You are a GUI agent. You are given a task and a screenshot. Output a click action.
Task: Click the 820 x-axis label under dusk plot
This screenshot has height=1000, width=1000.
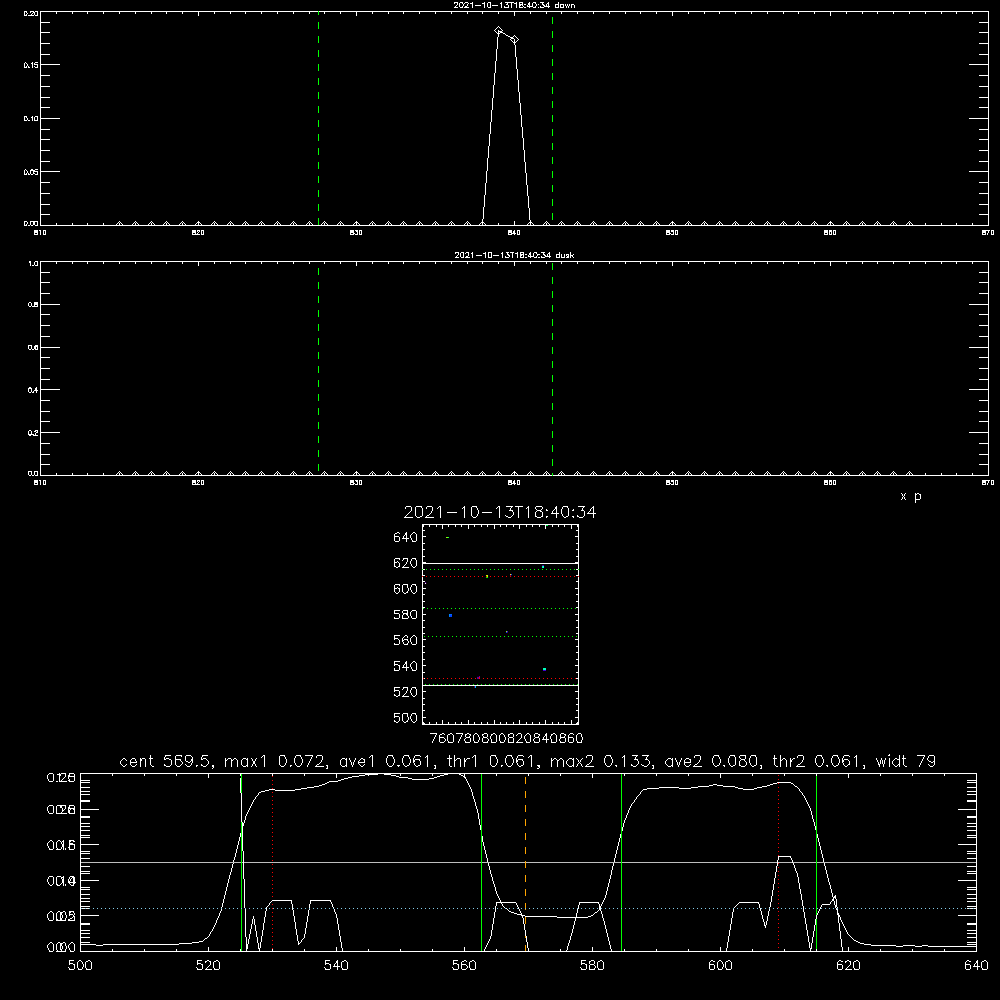(x=198, y=483)
